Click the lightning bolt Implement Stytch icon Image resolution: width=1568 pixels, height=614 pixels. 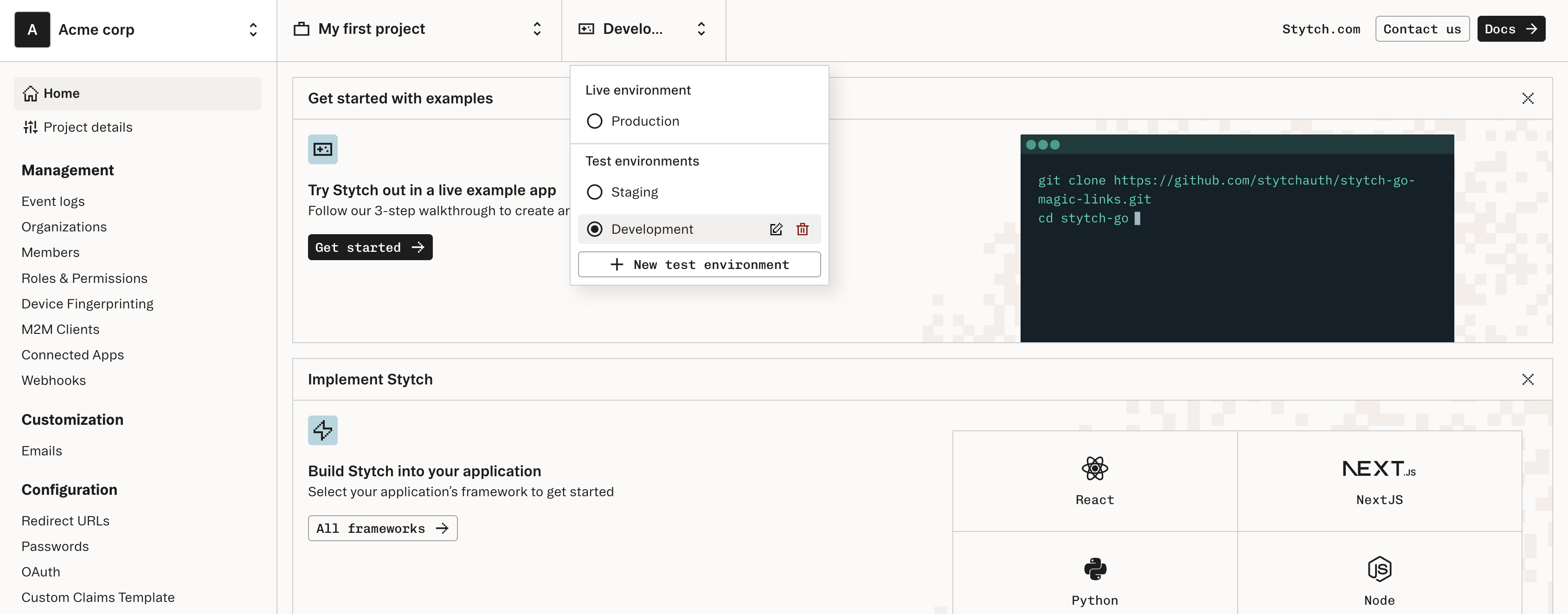(x=322, y=430)
